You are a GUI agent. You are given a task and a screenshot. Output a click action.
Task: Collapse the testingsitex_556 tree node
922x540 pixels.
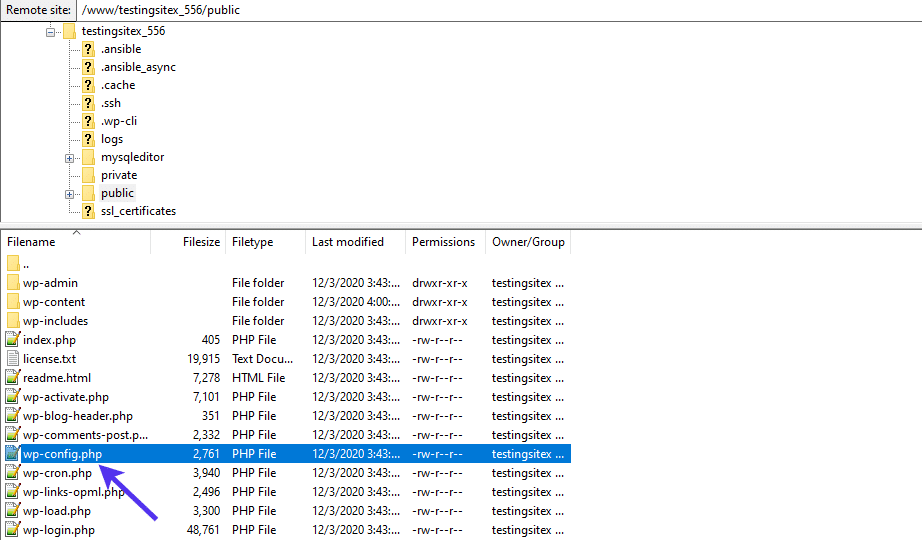point(51,32)
